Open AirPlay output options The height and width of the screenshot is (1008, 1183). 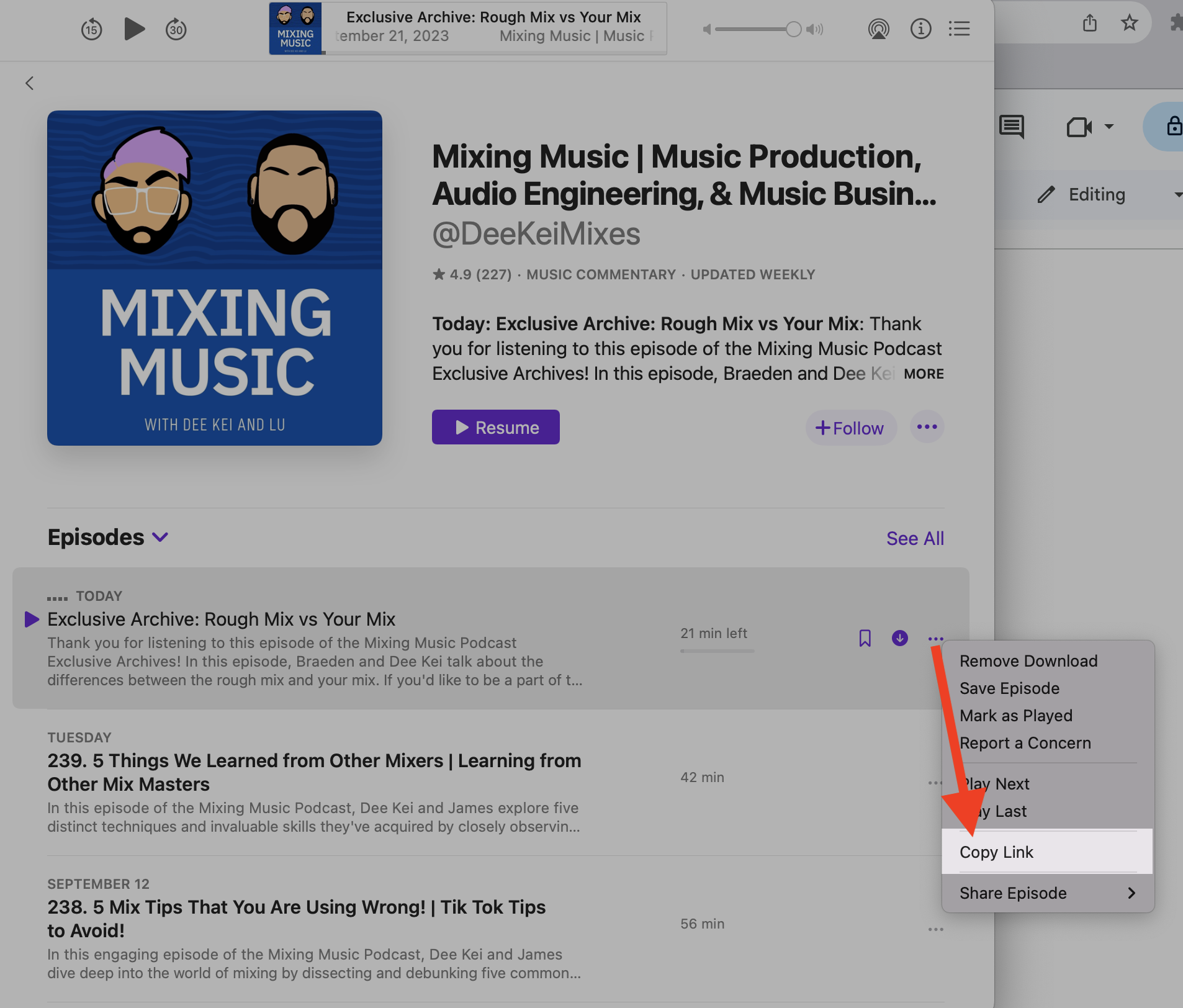tap(879, 29)
